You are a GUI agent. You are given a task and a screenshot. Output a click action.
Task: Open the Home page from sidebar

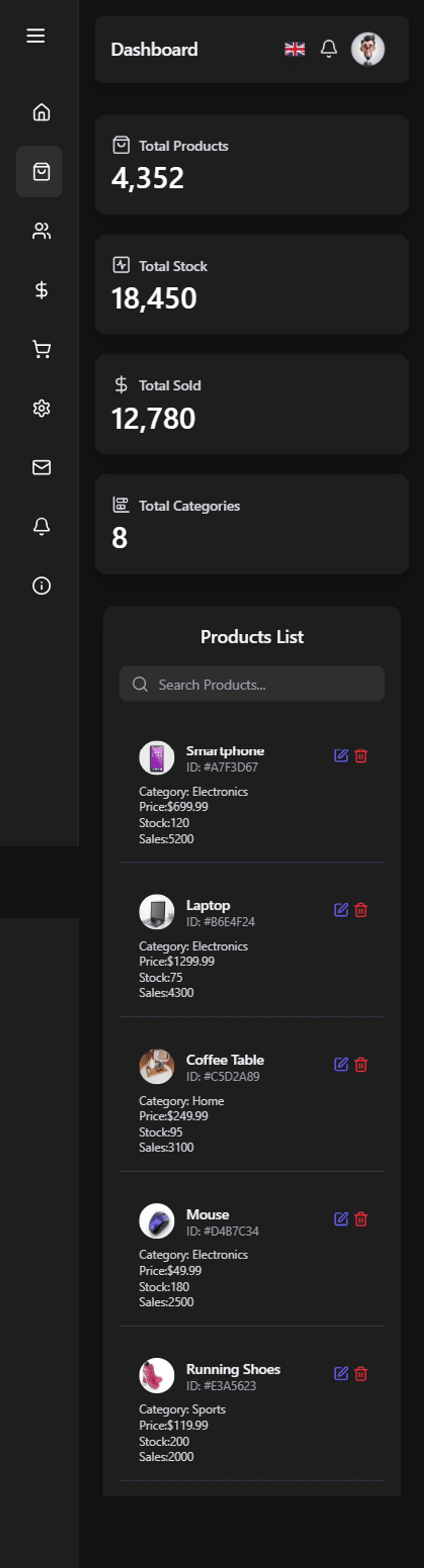click(x=41, y=113)
